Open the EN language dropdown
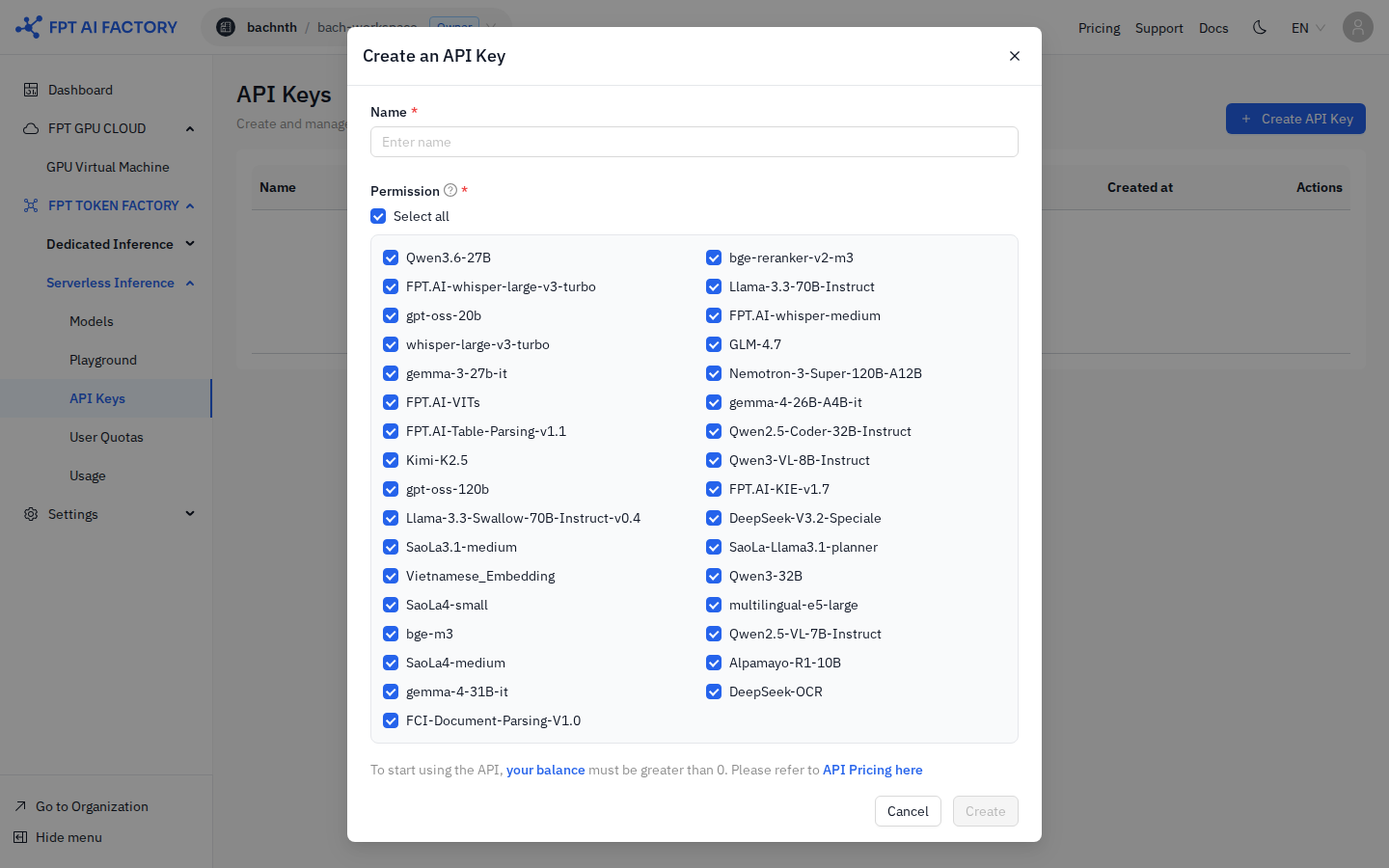Screen dimensions: 1389x868 click(1308, 28)
